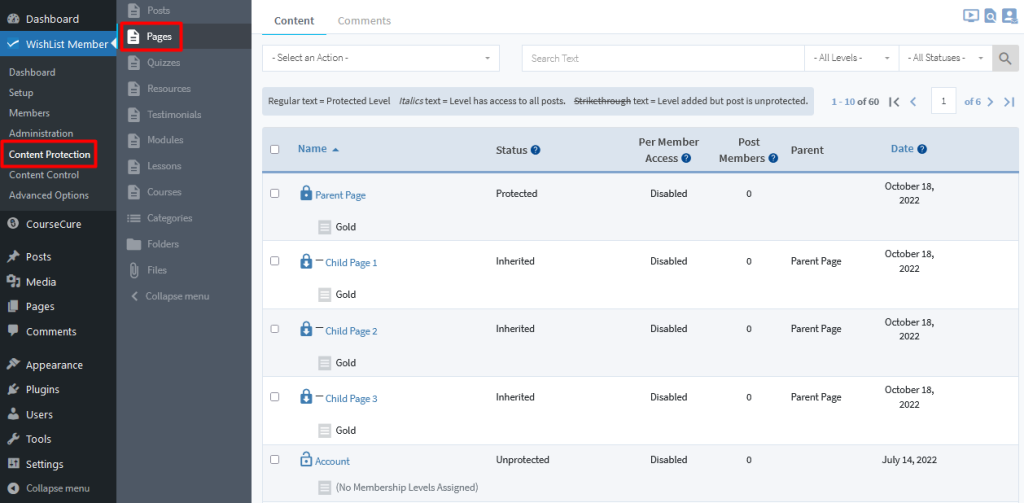Open the All Statuses filter dropdown
The height and width of the screenshot is (503, 1024).
pos(946,58)
